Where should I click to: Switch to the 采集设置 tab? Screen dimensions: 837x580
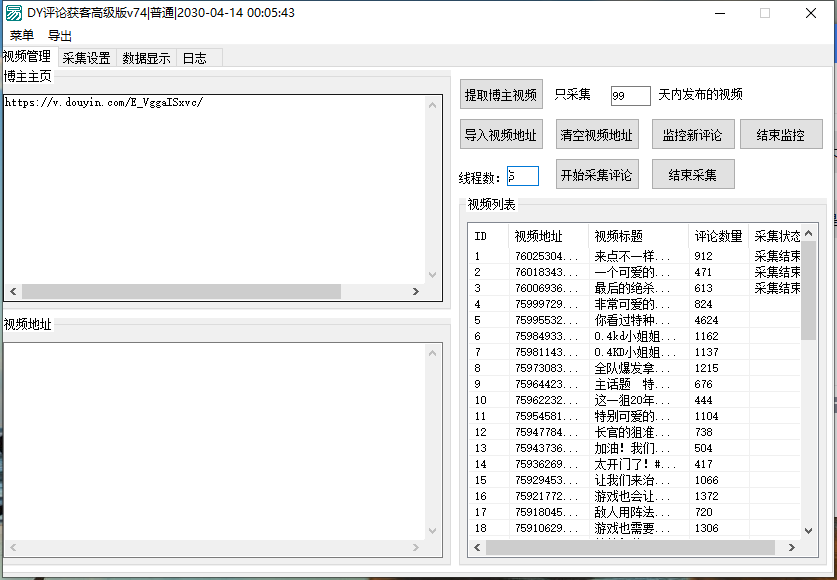[x=86, y=58]
